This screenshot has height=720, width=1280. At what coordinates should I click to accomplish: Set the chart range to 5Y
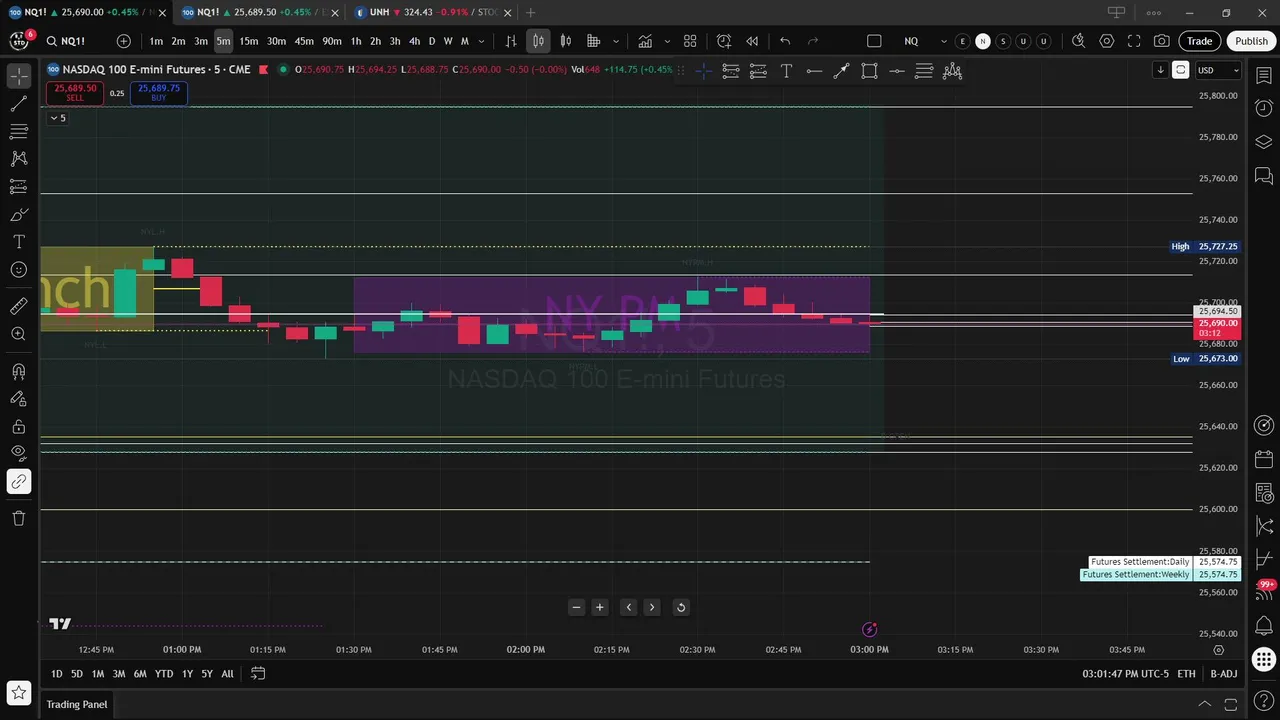coord(207,674)
